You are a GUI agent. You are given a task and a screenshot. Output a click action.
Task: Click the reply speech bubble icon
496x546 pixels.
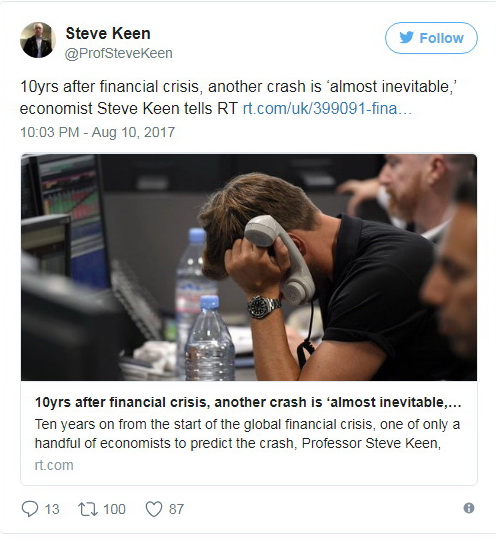click(30, 509)
